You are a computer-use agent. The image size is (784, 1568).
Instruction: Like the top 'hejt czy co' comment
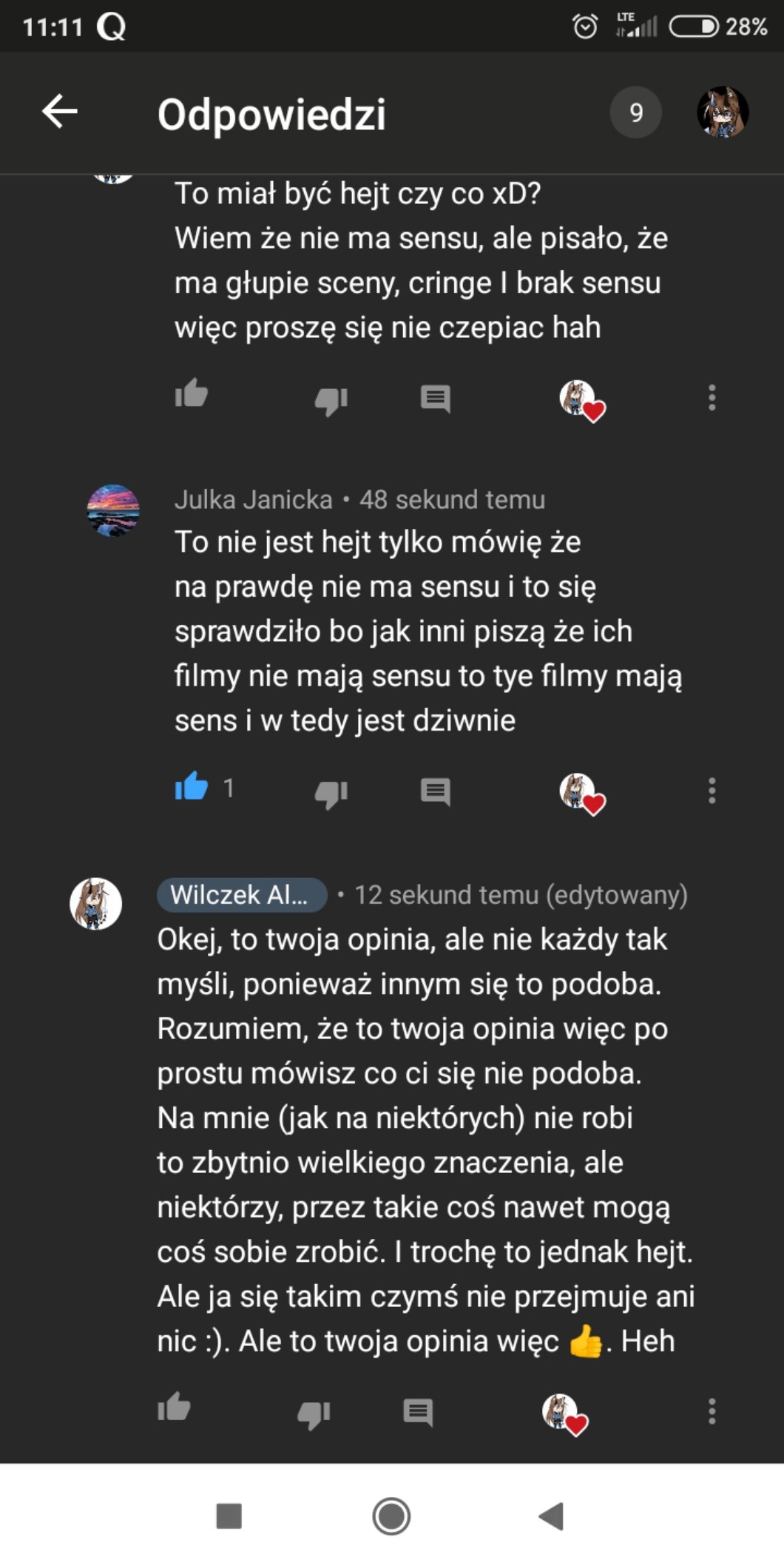[191, 394]
